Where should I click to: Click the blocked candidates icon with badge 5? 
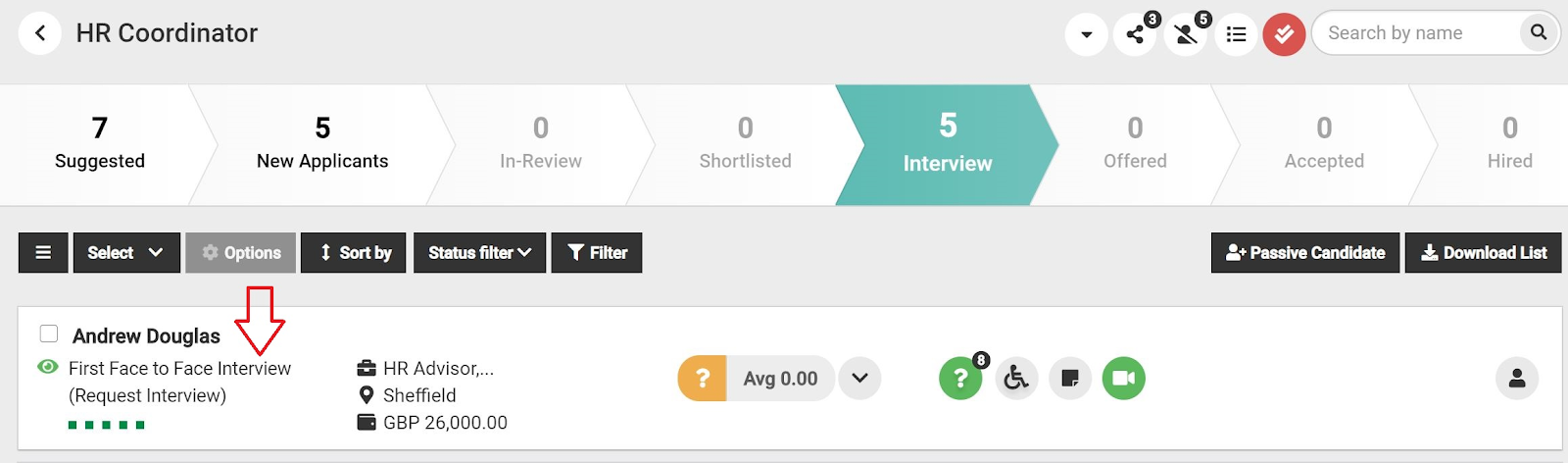point(1186,34)
